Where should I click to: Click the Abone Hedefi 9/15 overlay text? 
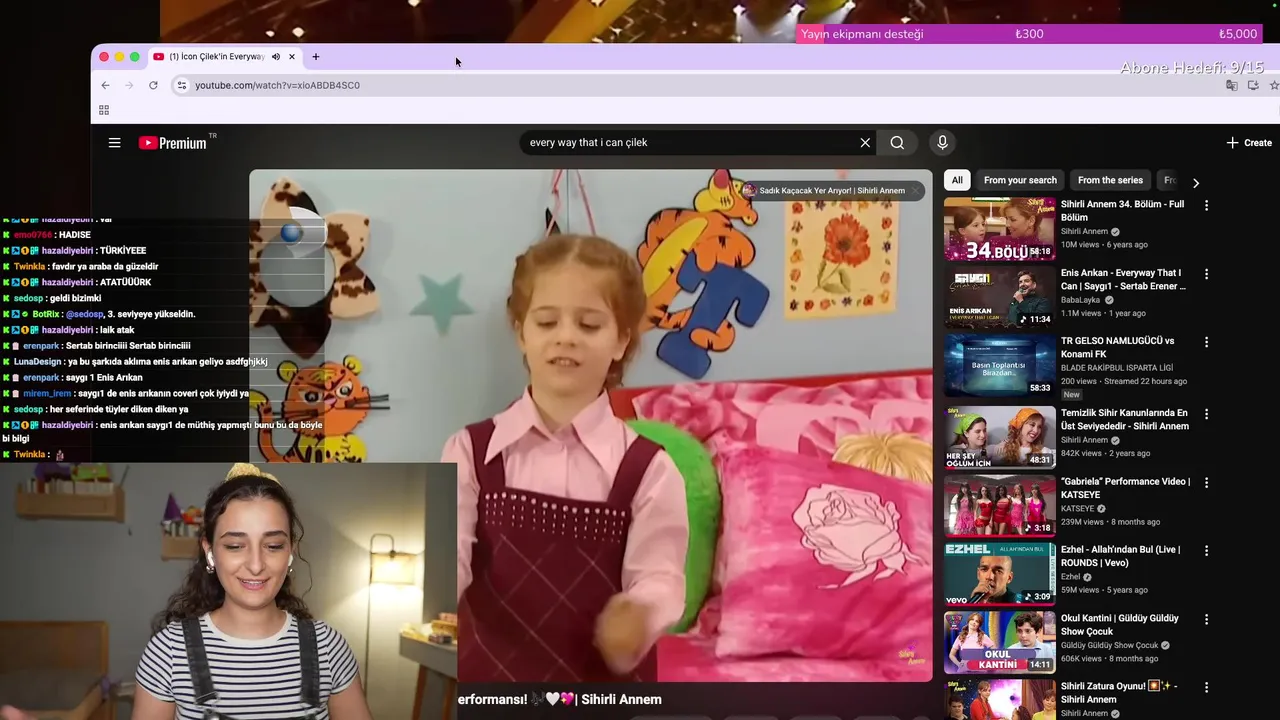coord(1192,68)
